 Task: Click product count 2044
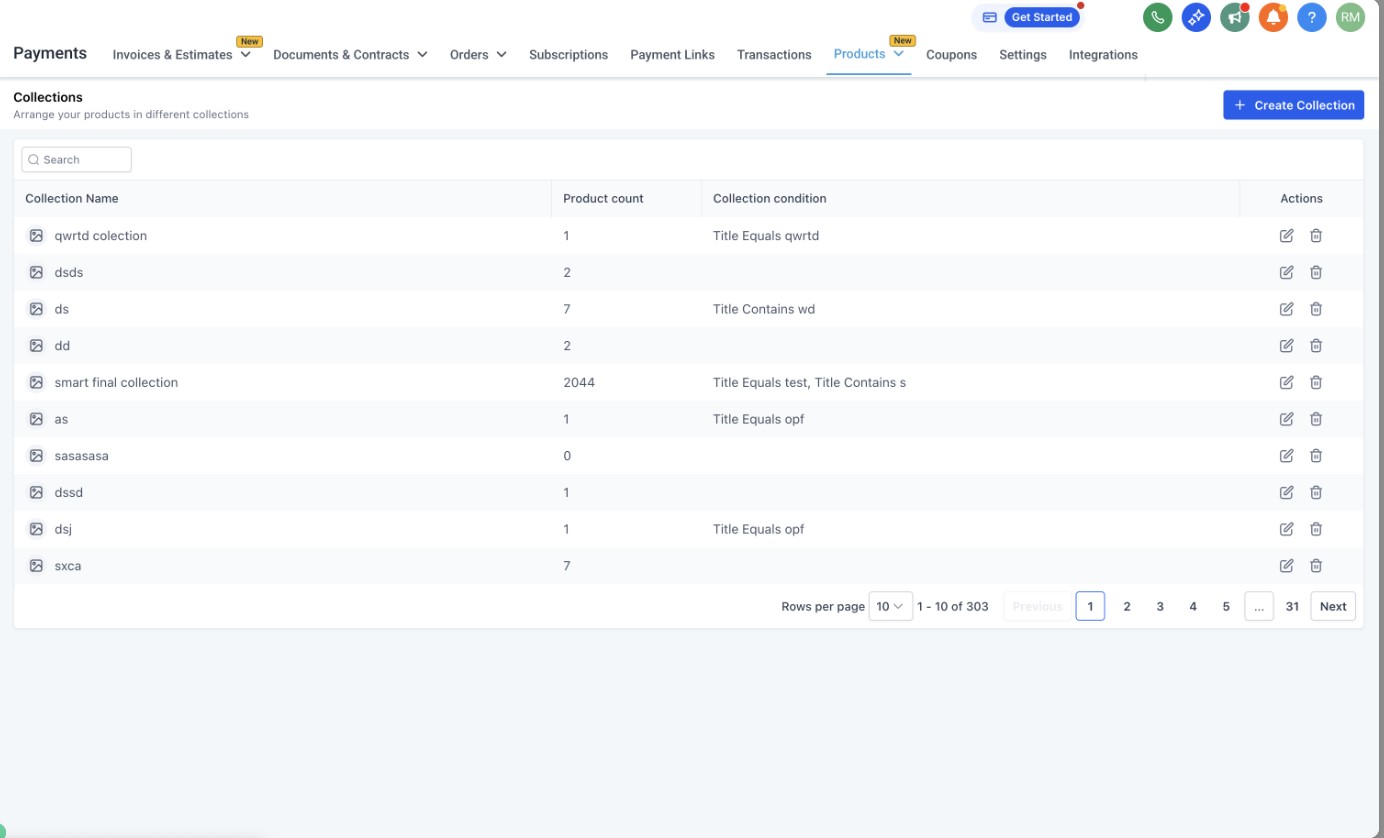579,382
